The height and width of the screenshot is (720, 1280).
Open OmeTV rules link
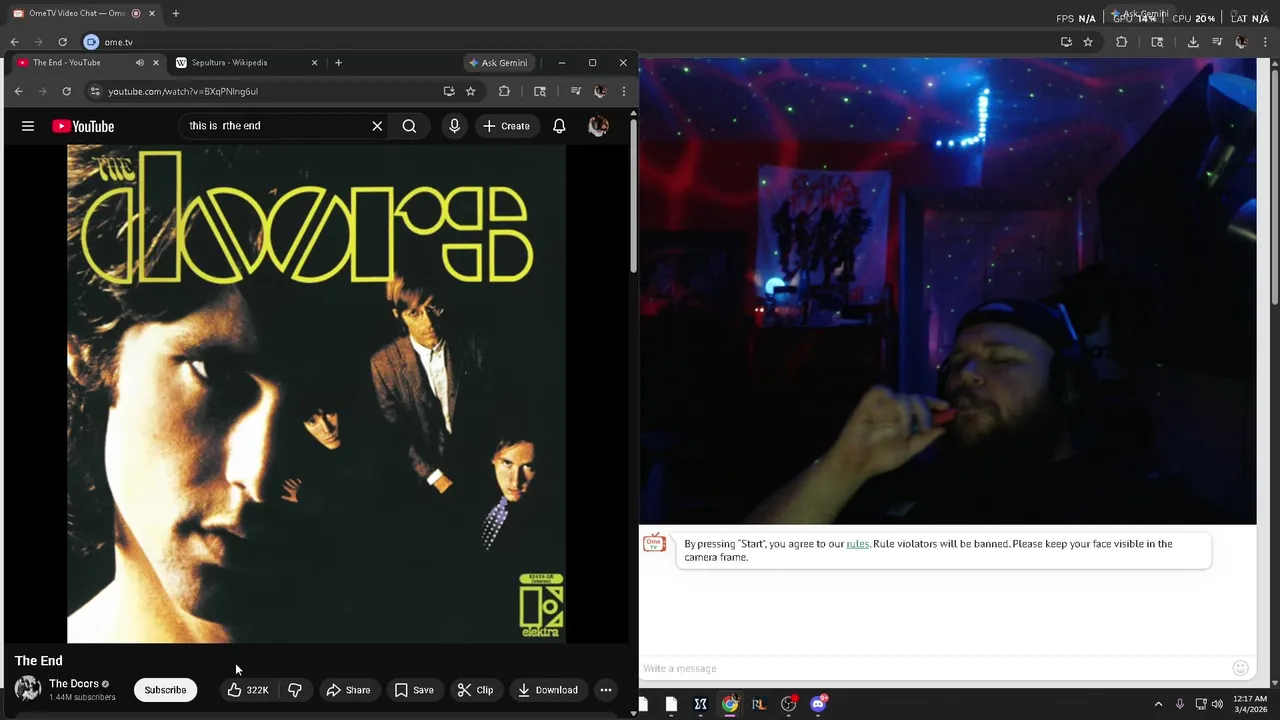click(857, 544)
